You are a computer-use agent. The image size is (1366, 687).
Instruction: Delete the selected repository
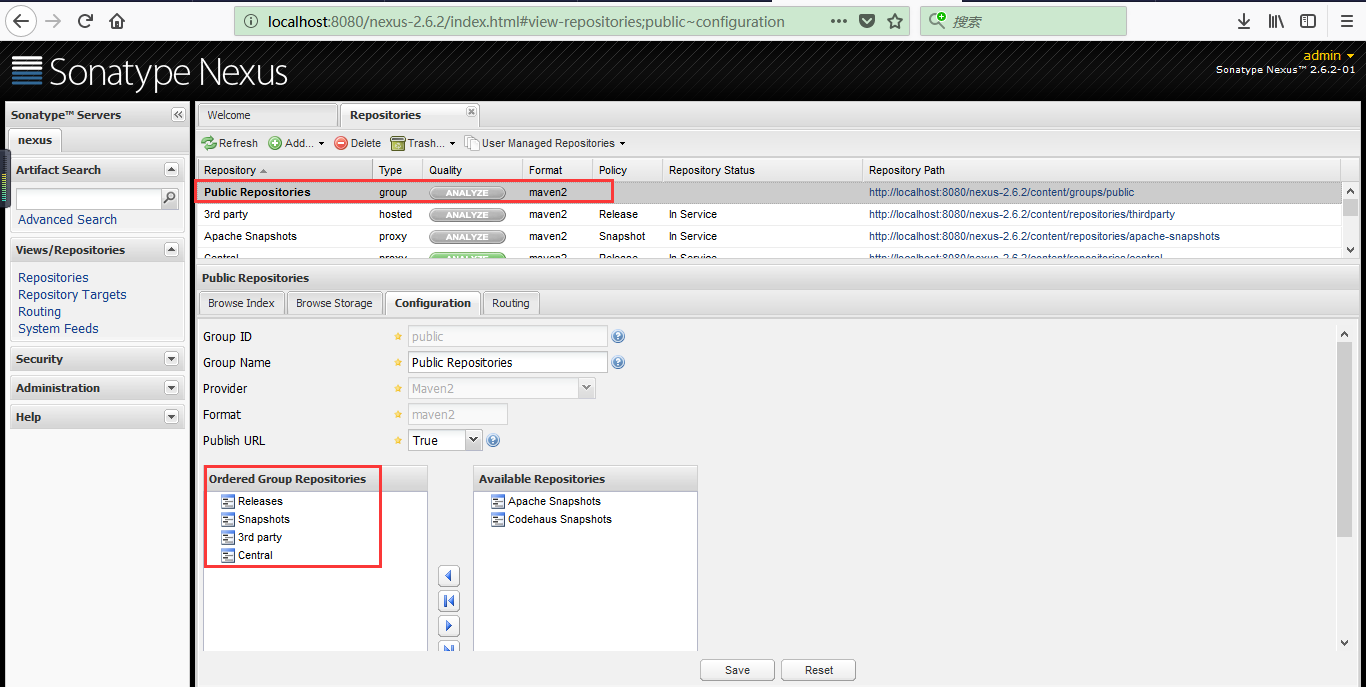[x=357, y=143]
